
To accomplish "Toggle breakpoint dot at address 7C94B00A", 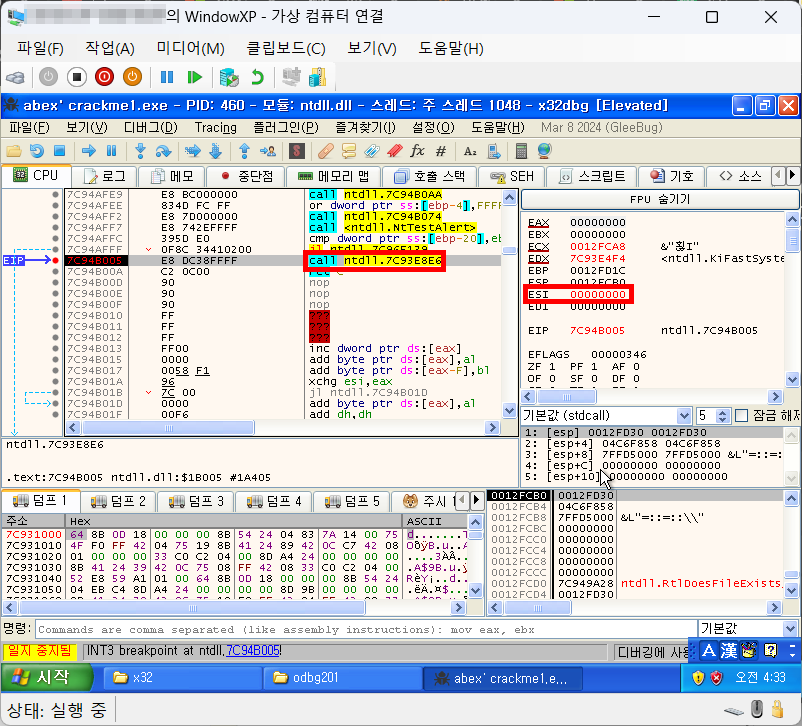I will 55,272.
